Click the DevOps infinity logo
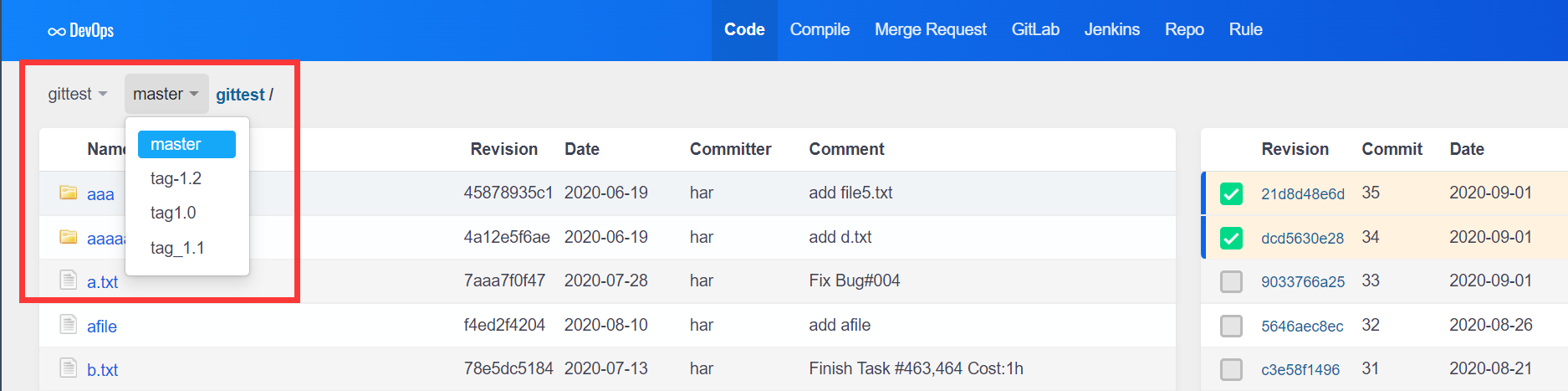1568x391 pixels. point(57,31)
